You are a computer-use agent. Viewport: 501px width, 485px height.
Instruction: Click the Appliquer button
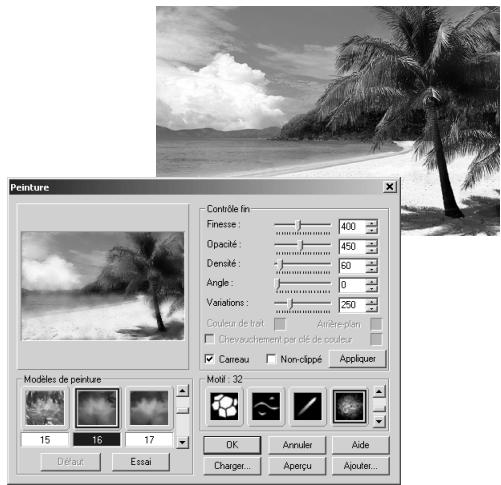357,359
